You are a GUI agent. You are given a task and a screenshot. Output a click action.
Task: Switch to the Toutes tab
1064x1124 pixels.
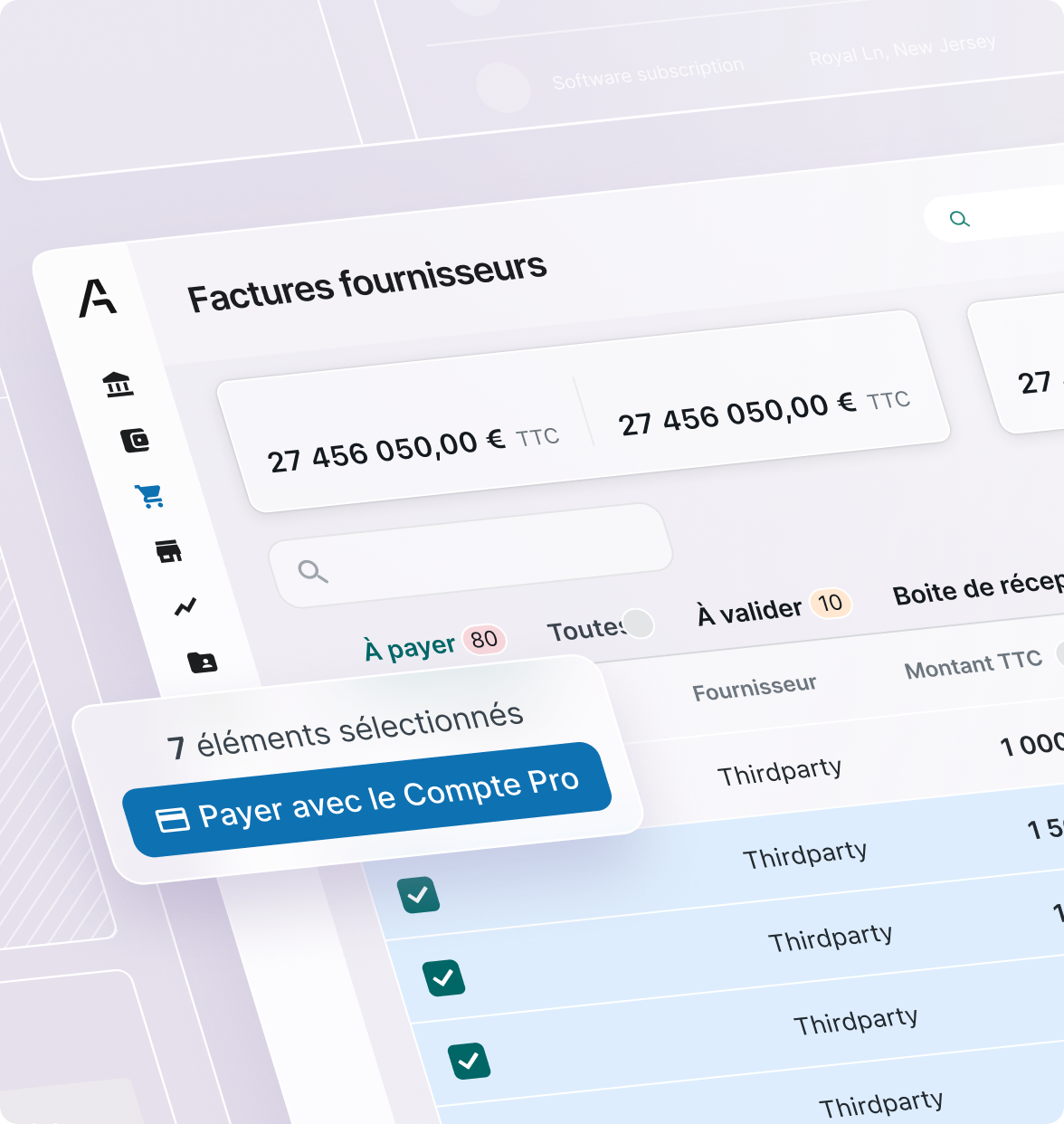[586, 629]
